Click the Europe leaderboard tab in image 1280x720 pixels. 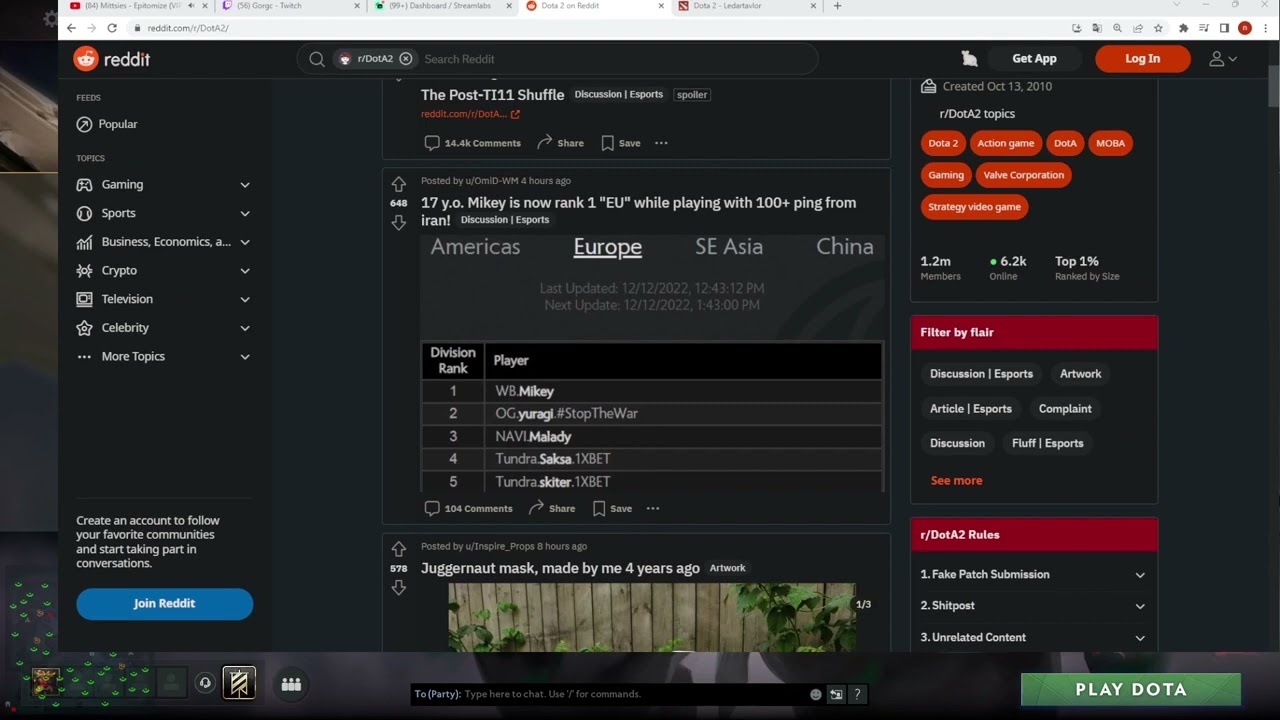point(607,247)
